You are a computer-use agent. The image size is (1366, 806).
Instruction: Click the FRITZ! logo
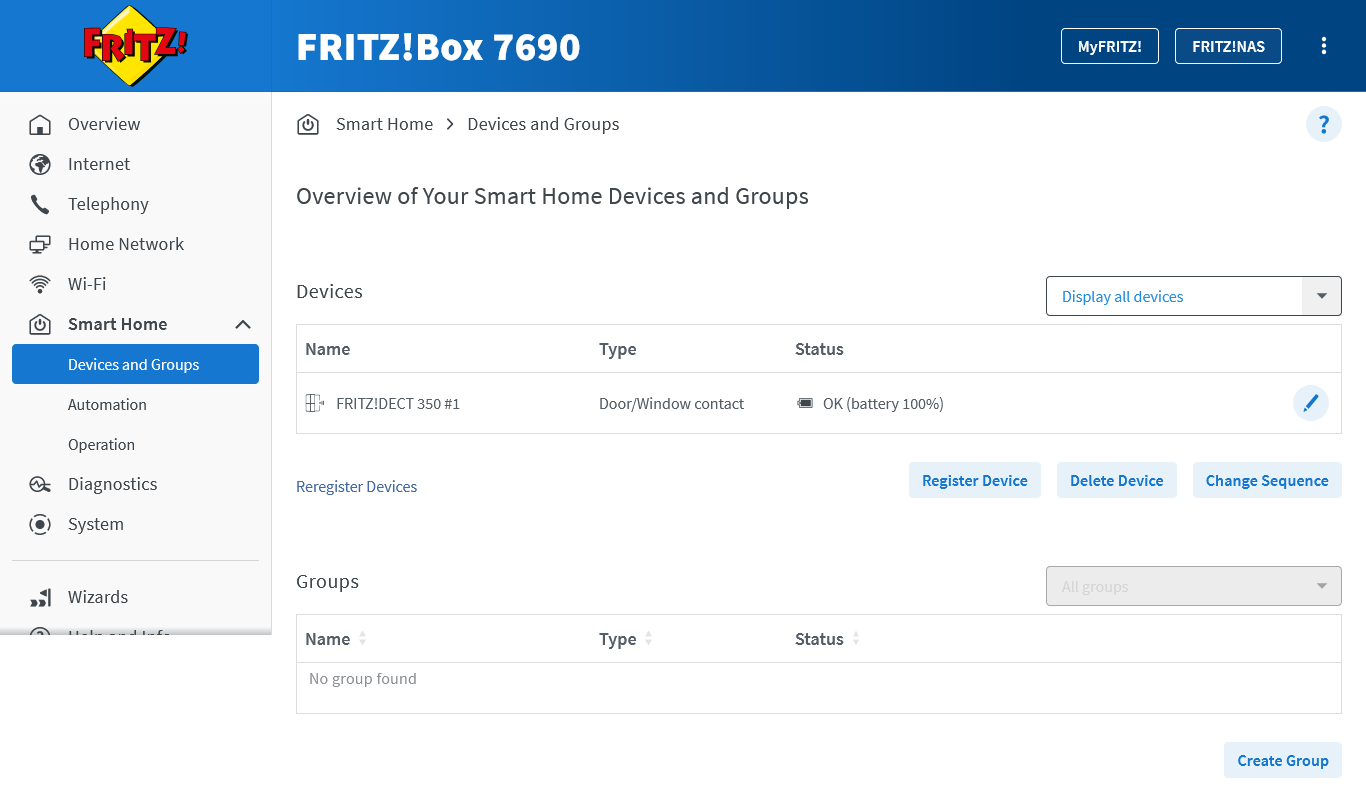click(x=135, y=46)
